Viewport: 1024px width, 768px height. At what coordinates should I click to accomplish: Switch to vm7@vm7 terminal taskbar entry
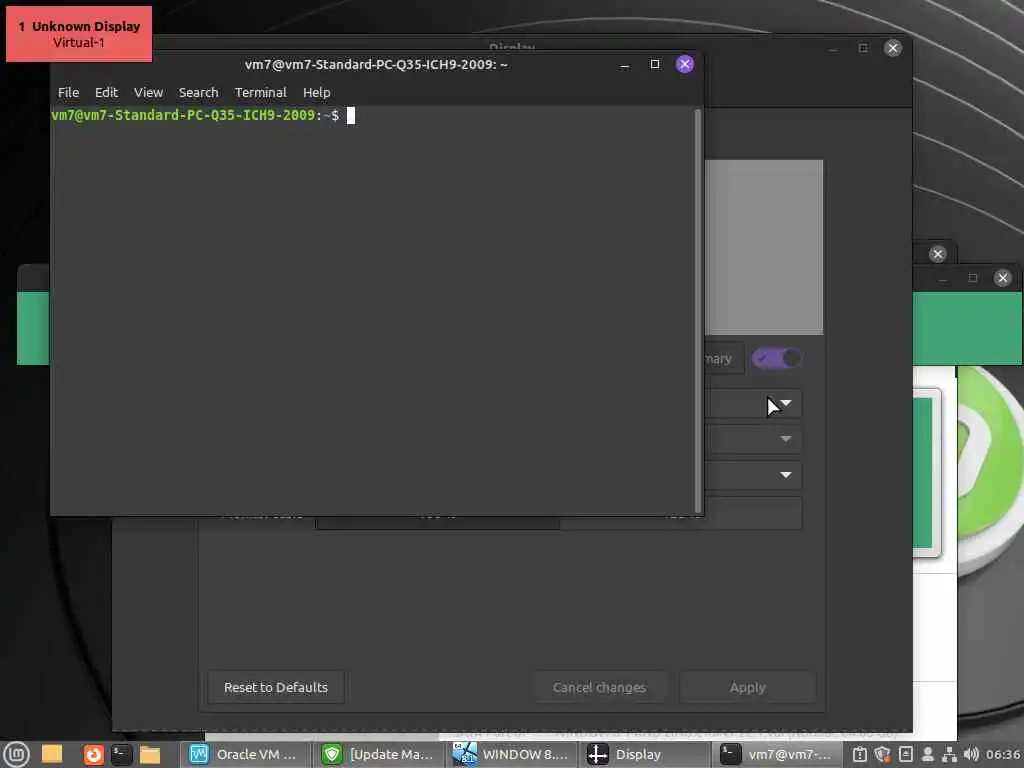[777, 754]
